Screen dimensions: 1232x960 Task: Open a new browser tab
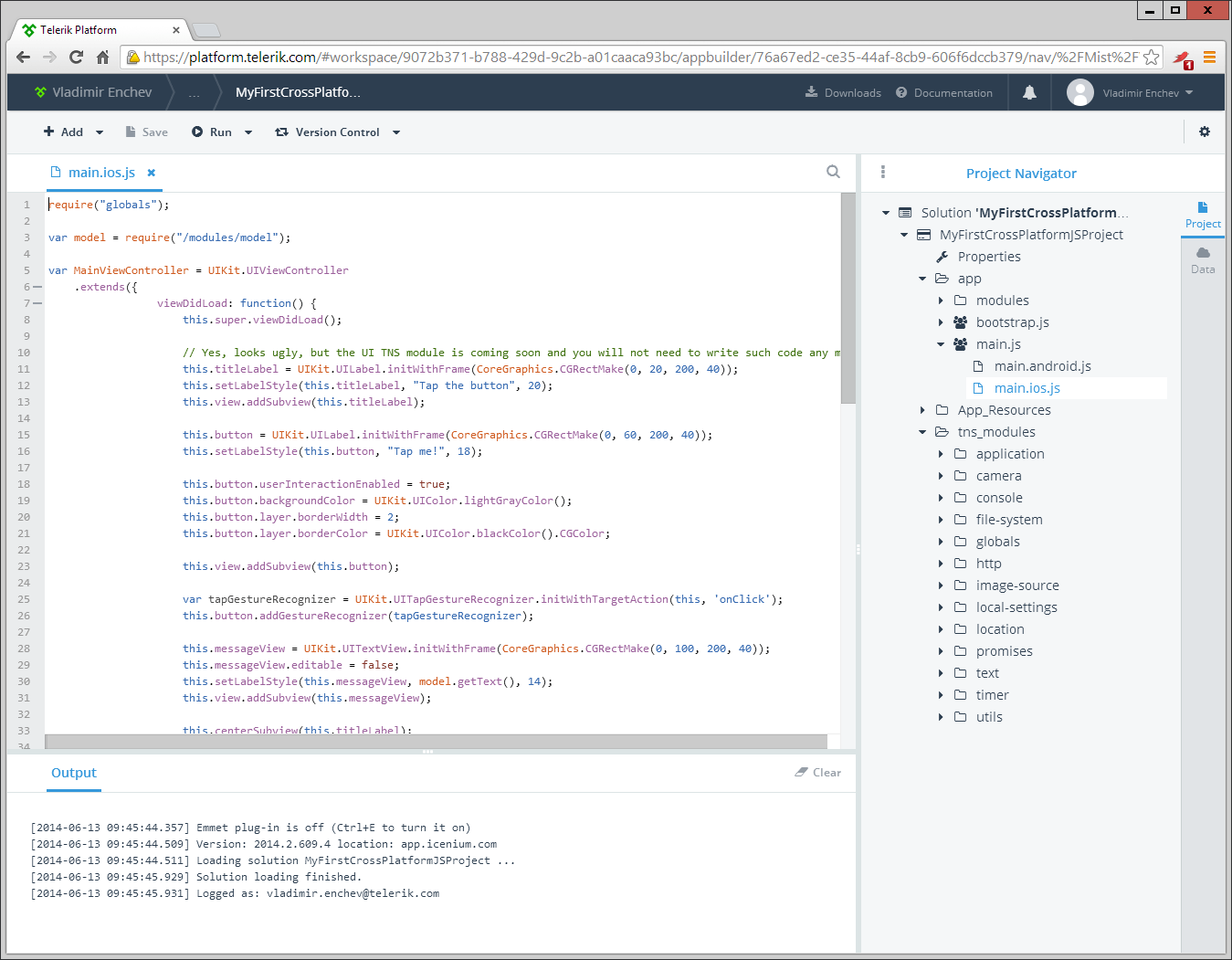coord(206,30)
